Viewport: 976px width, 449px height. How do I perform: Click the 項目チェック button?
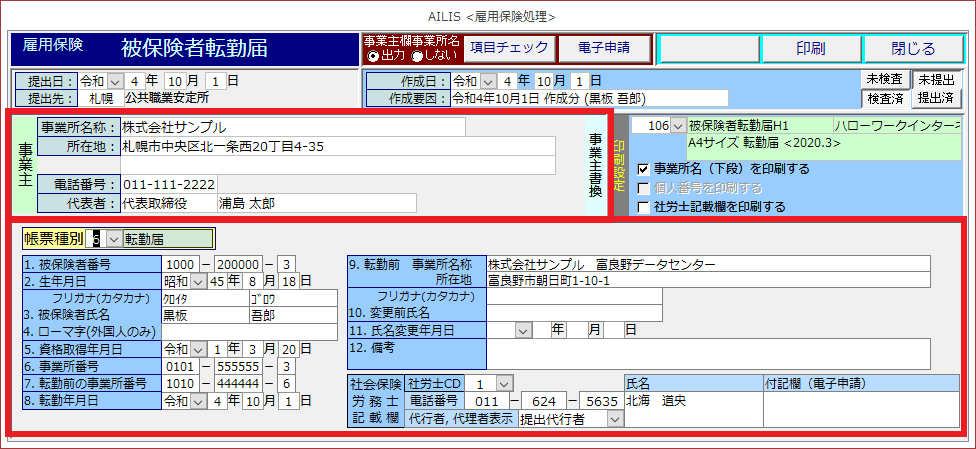click(509, 48)
